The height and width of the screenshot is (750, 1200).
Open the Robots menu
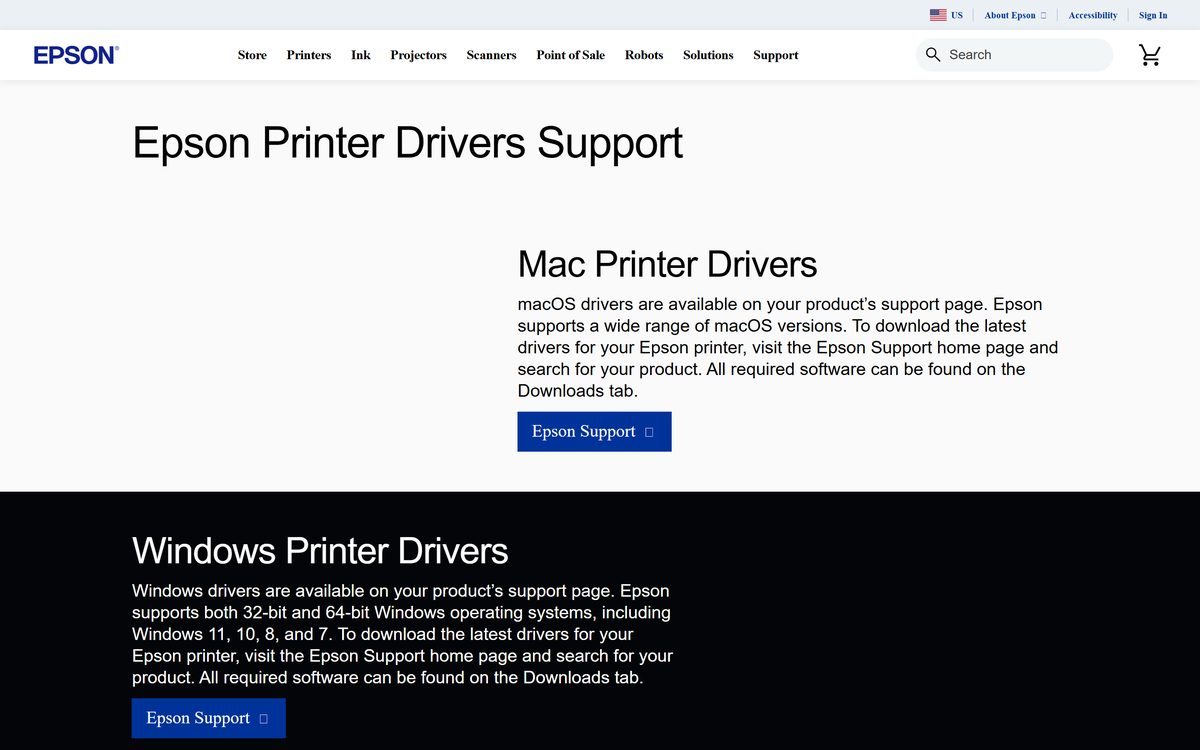pos(644,55)
